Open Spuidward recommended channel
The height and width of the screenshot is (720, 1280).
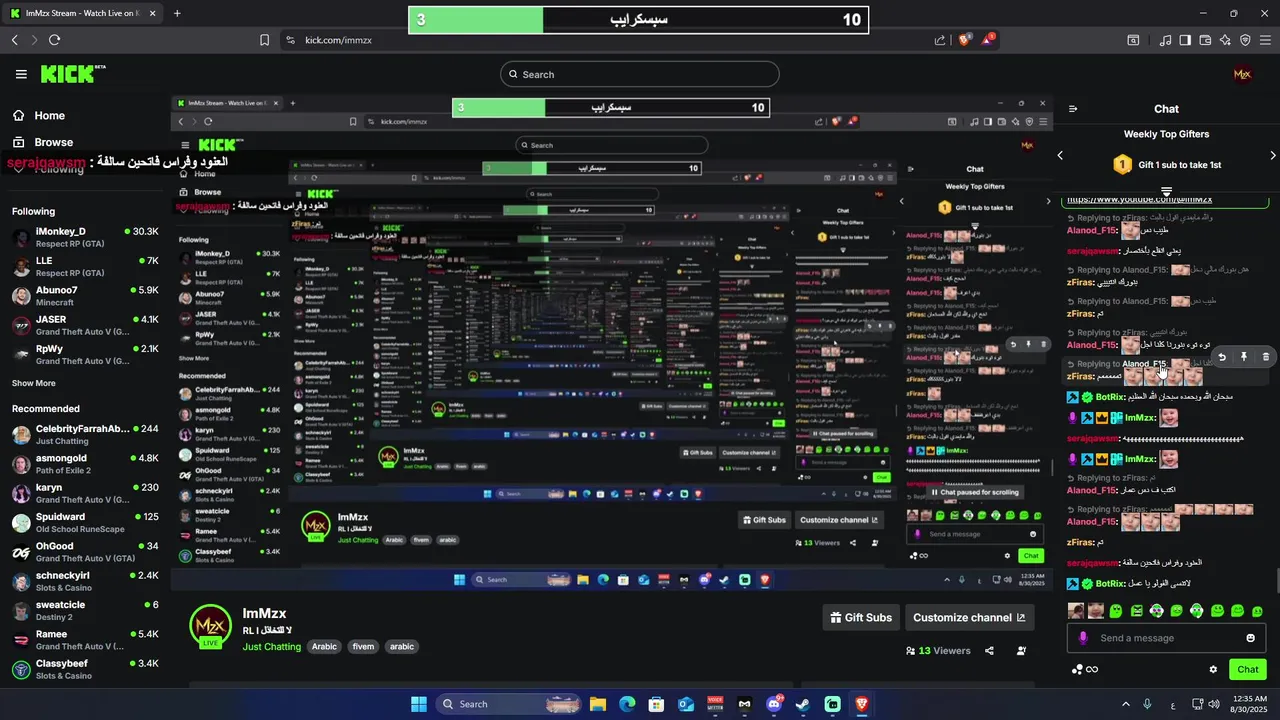(85, 523)
